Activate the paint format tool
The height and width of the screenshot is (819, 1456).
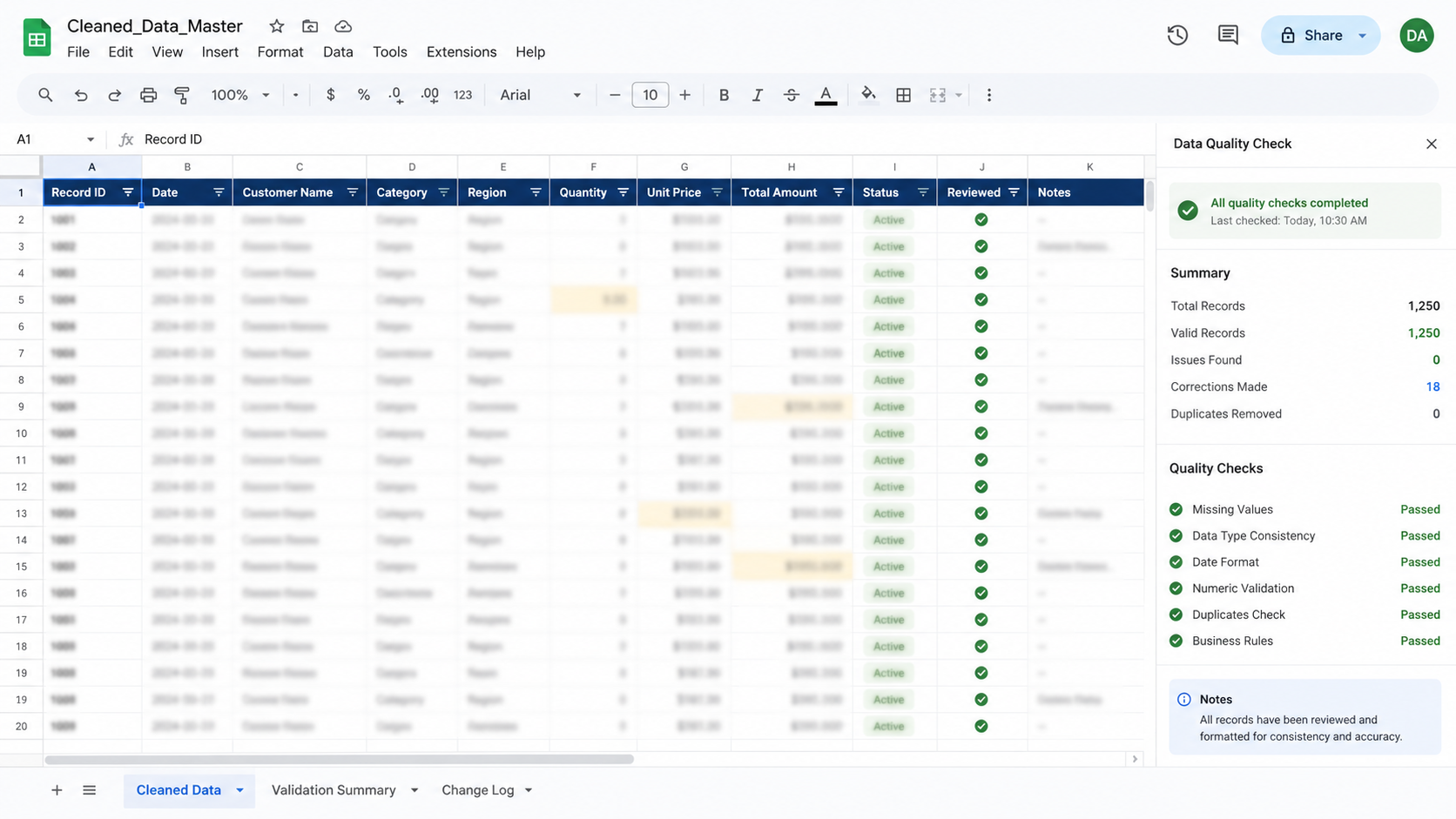pos(182,95)
